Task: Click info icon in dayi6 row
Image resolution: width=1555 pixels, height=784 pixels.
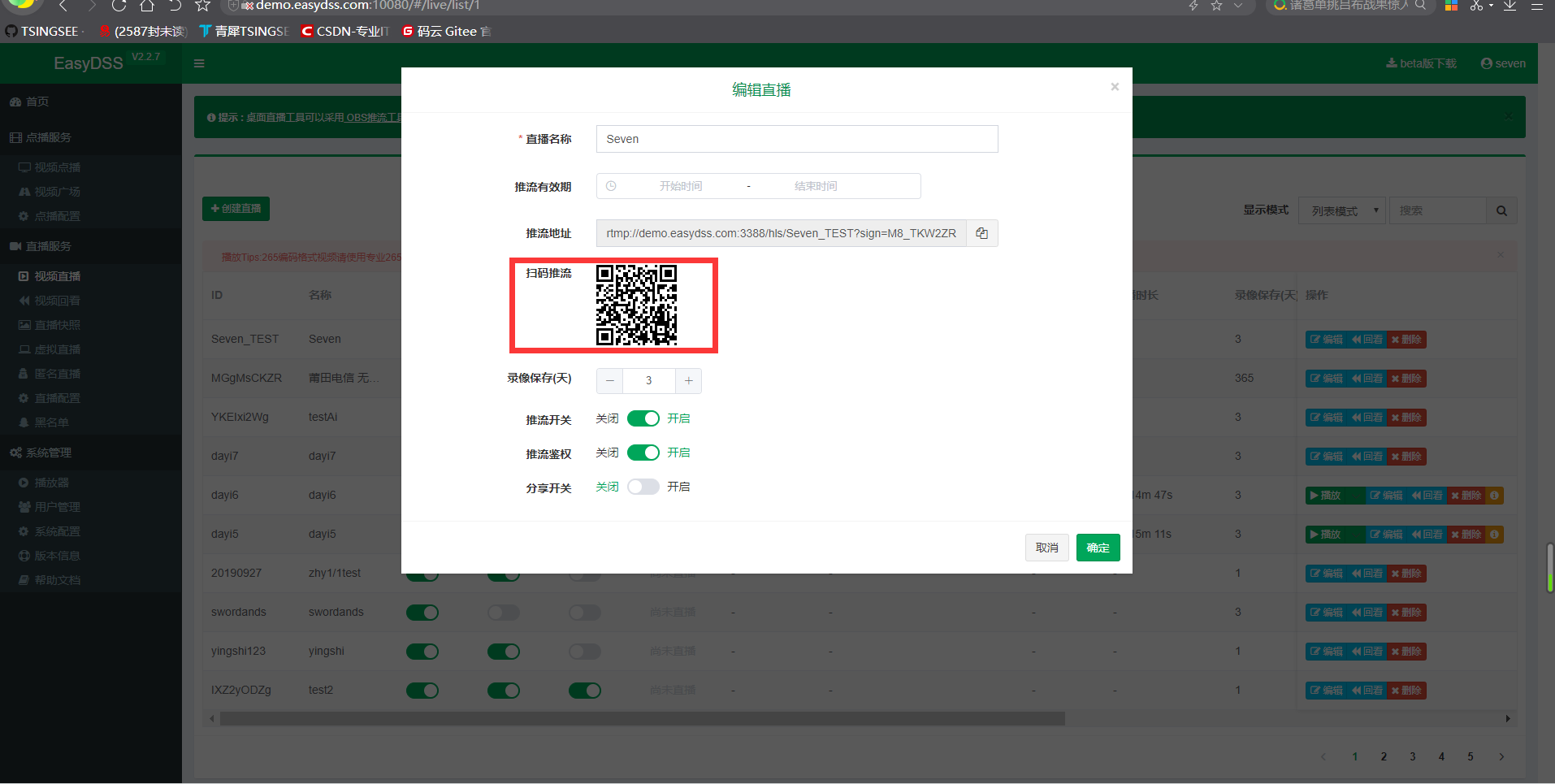Action: [x=1494, y=496]
